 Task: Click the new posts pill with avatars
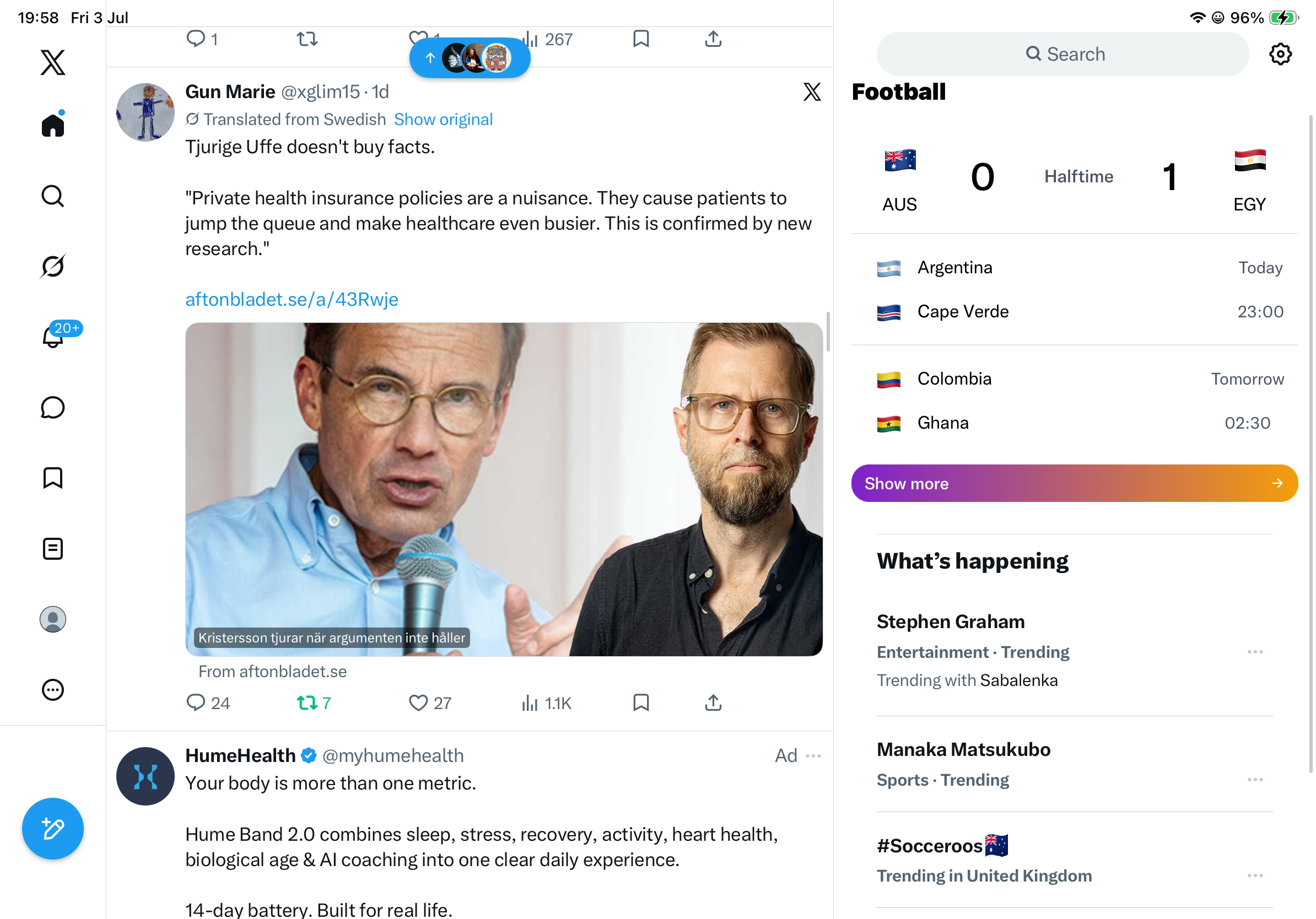[470, 58]
